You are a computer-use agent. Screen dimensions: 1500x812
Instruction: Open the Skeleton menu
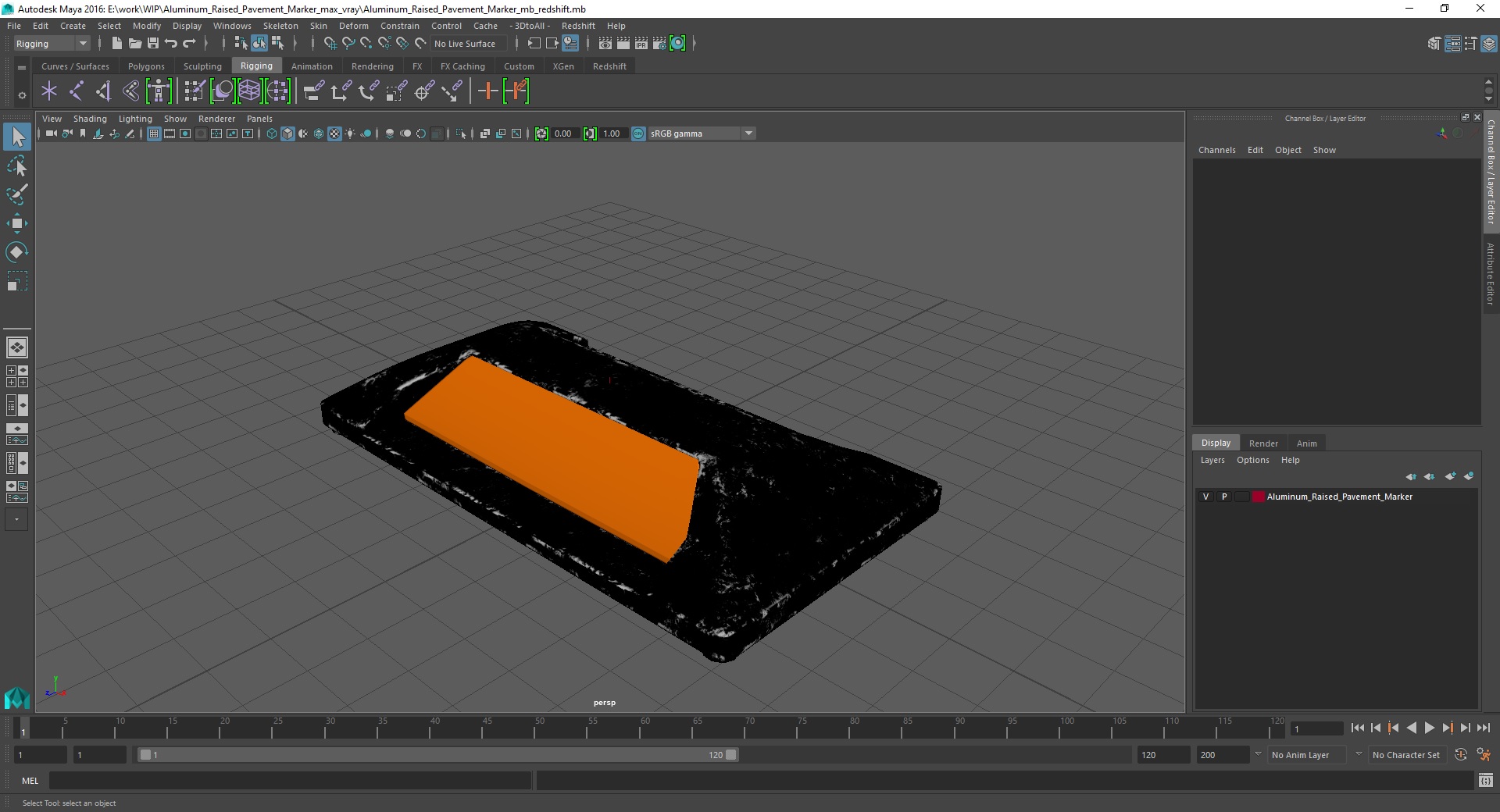coord(280,26)
